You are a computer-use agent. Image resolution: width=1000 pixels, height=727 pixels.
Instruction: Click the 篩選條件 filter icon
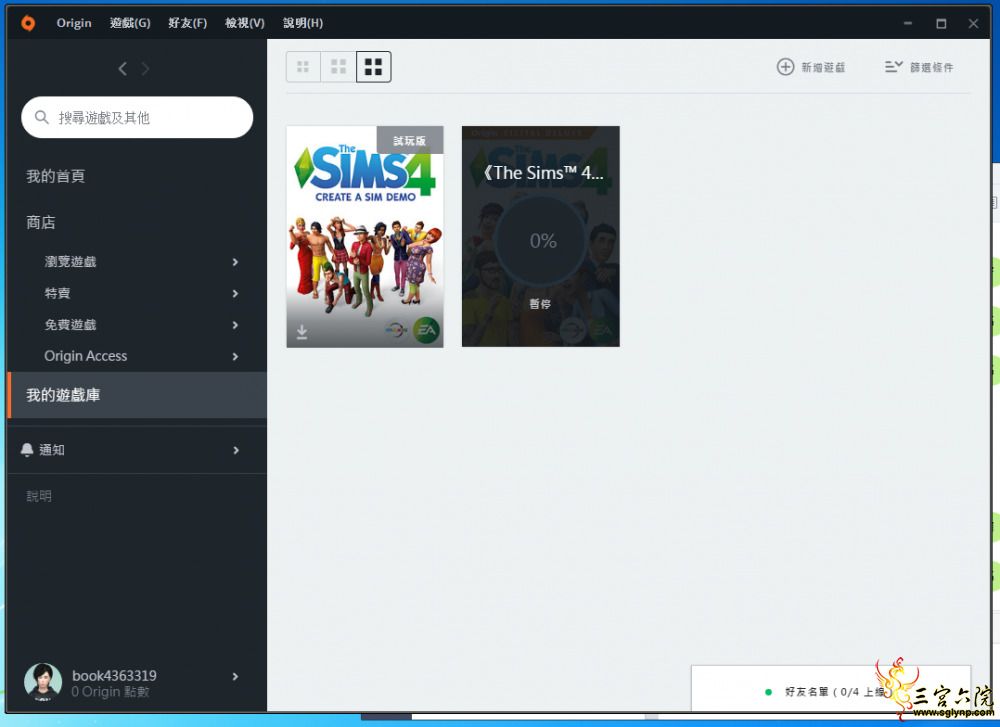893,66
